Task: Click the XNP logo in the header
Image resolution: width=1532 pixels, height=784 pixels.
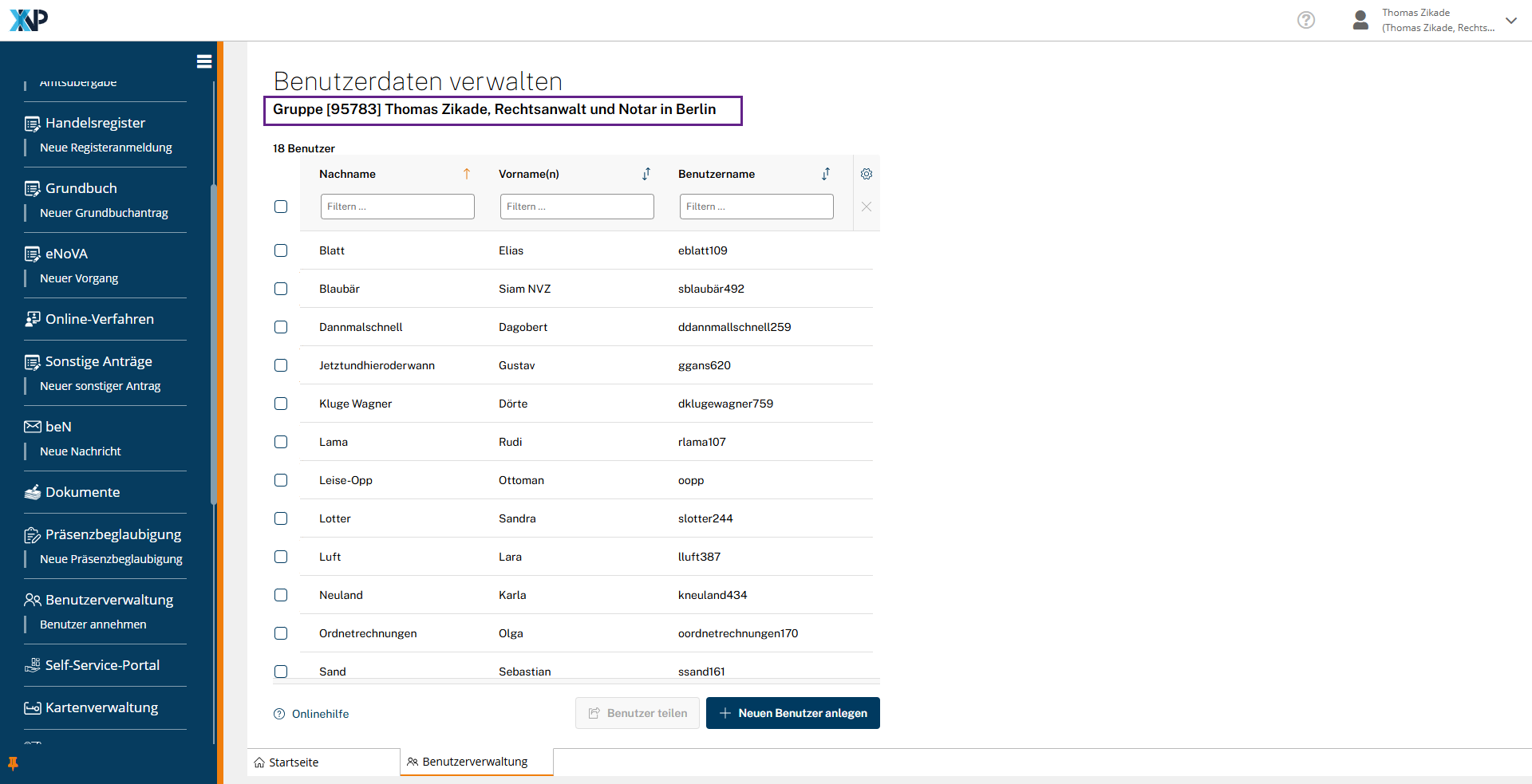Action: click(x=29, y=20)
